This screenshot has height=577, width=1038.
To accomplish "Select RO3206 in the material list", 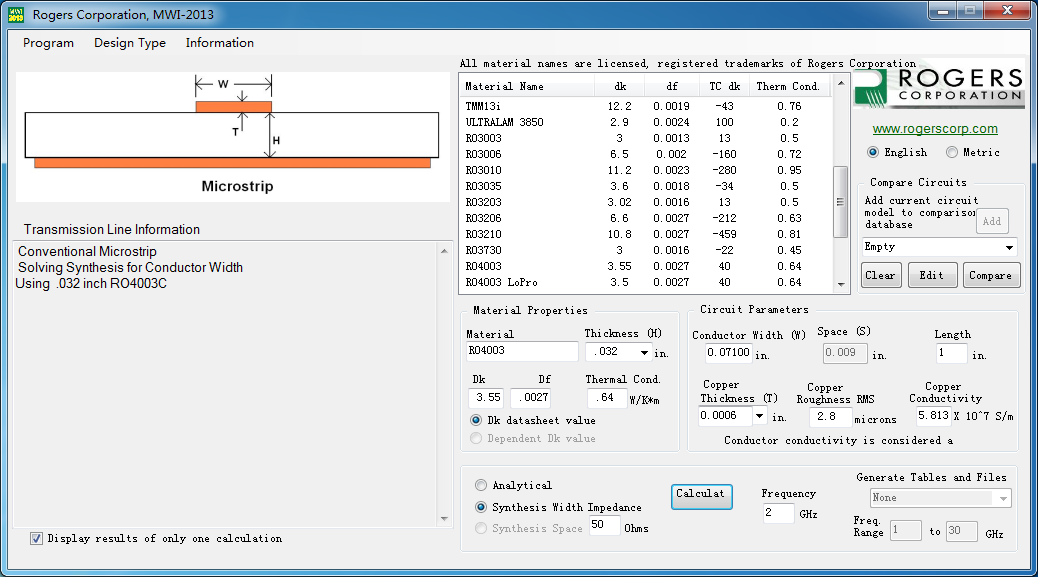I will point(645,218).
